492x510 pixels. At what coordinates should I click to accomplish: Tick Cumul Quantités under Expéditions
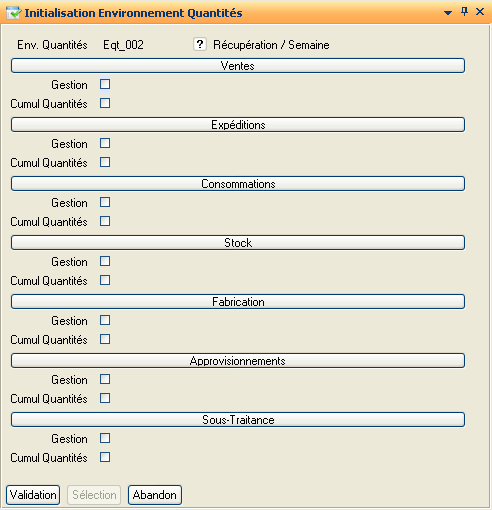pyautogui.click(x=105, y=162)
